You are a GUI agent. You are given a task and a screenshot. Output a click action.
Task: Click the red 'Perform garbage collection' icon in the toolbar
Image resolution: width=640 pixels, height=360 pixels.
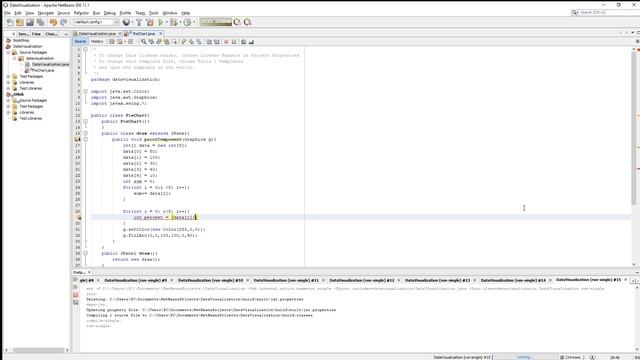[237, 22]
